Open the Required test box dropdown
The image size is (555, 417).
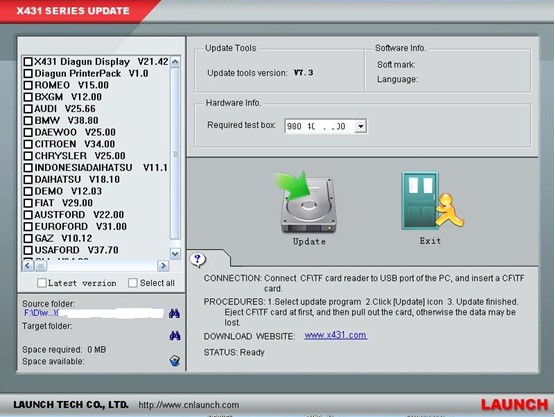360,126
